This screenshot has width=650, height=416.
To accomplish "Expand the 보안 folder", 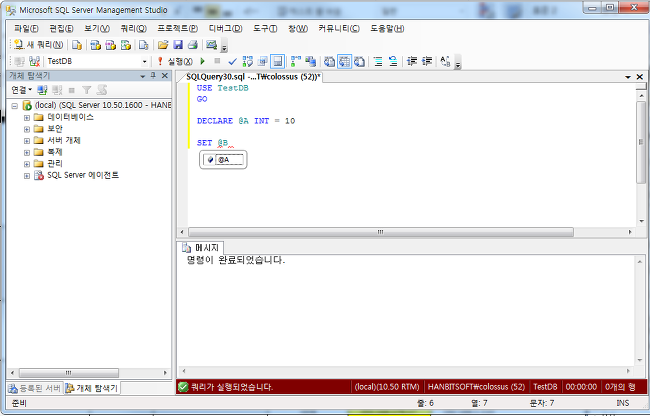I will tap(27, 129).
